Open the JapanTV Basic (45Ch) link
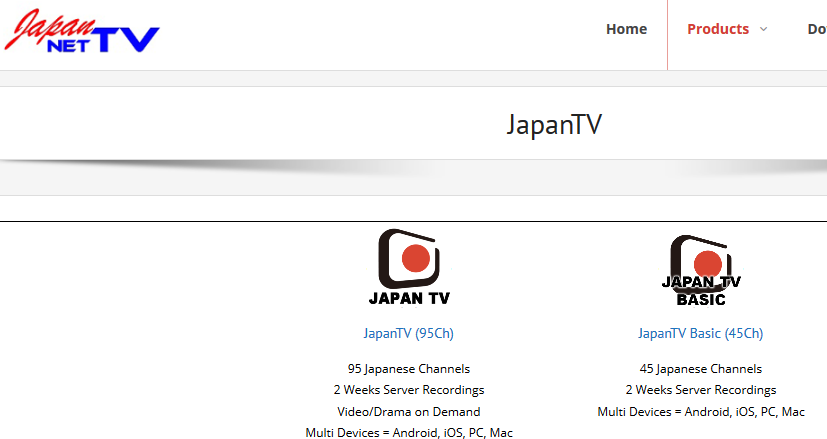The width and height of the screenshot is (827, 439). click(x=700, y=333)
